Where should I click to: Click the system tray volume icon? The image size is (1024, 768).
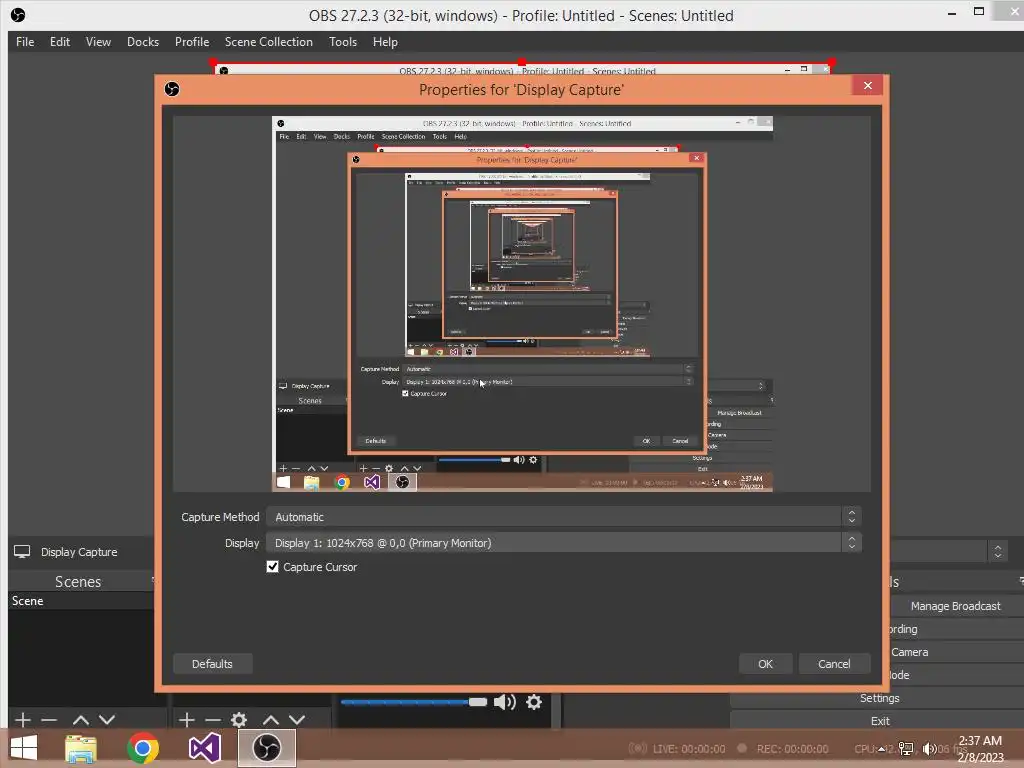(x=929, y=749)
